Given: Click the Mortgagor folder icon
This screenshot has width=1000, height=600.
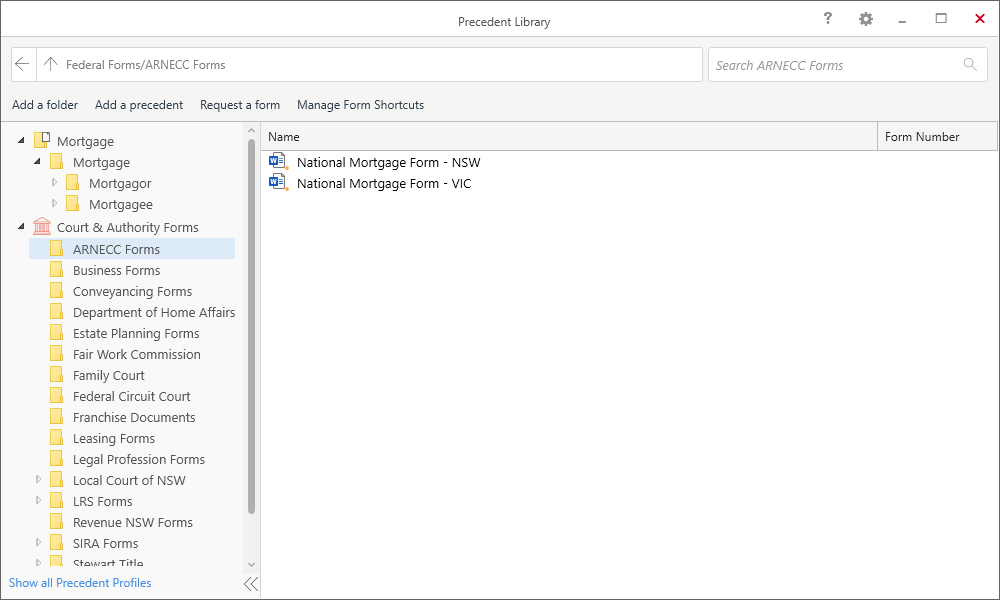Looking at the screenshot, I should click(73, 182).
